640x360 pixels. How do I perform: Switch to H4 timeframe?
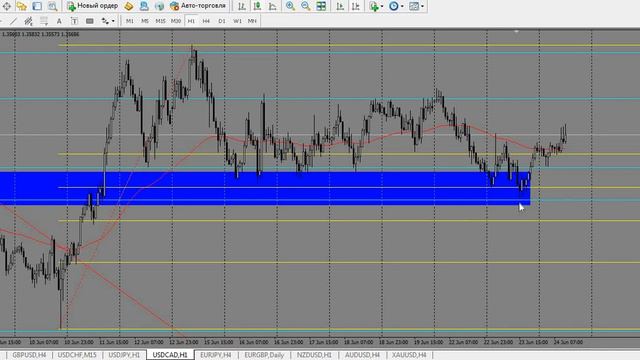206,21
